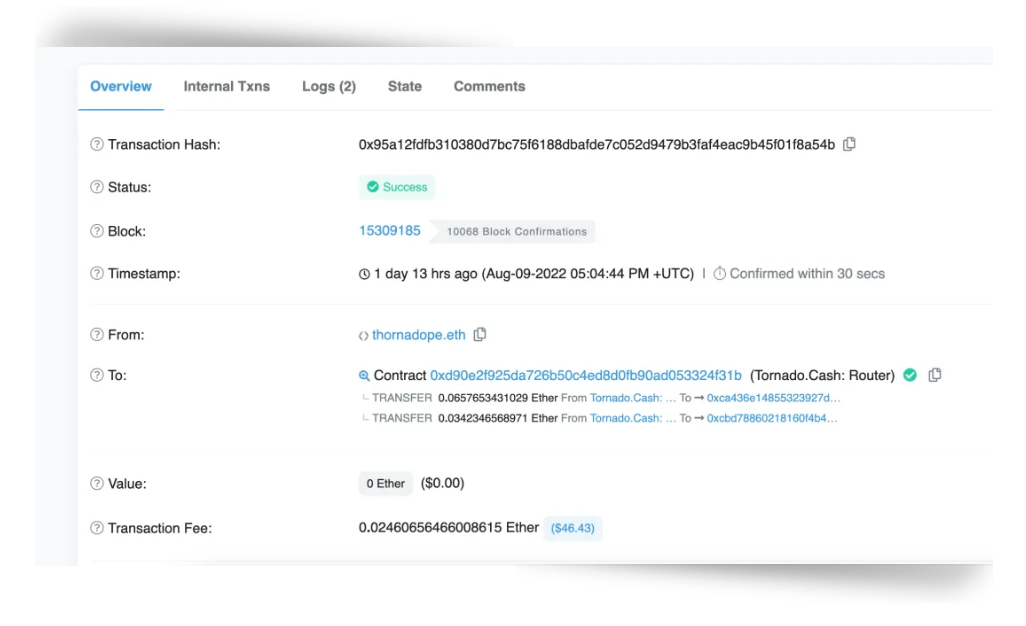Select the transaction hash text
Viewport: 1026px width, 626px height.
point(597,145)
